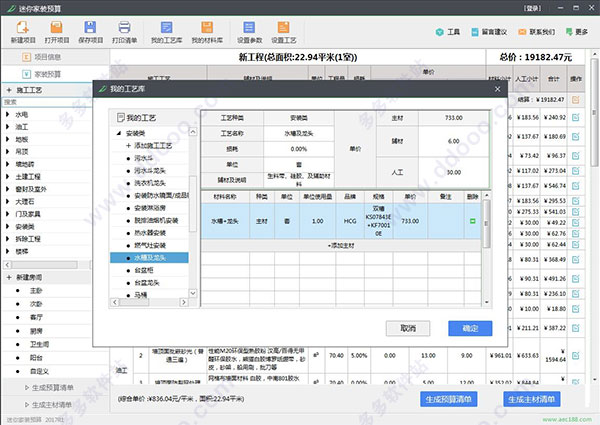Click the 取消 cancel button
Screen dimensions: 600x425
(x=408, y=328)
